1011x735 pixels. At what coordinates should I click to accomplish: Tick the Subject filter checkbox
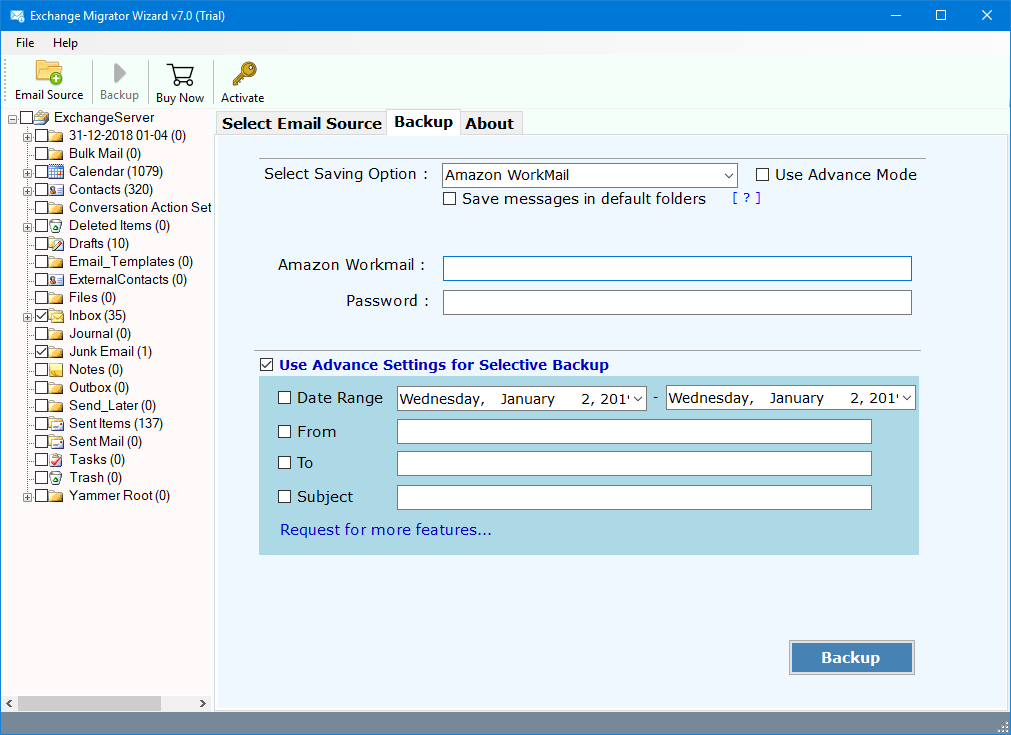pyautogui.click(x=284, y=496)
